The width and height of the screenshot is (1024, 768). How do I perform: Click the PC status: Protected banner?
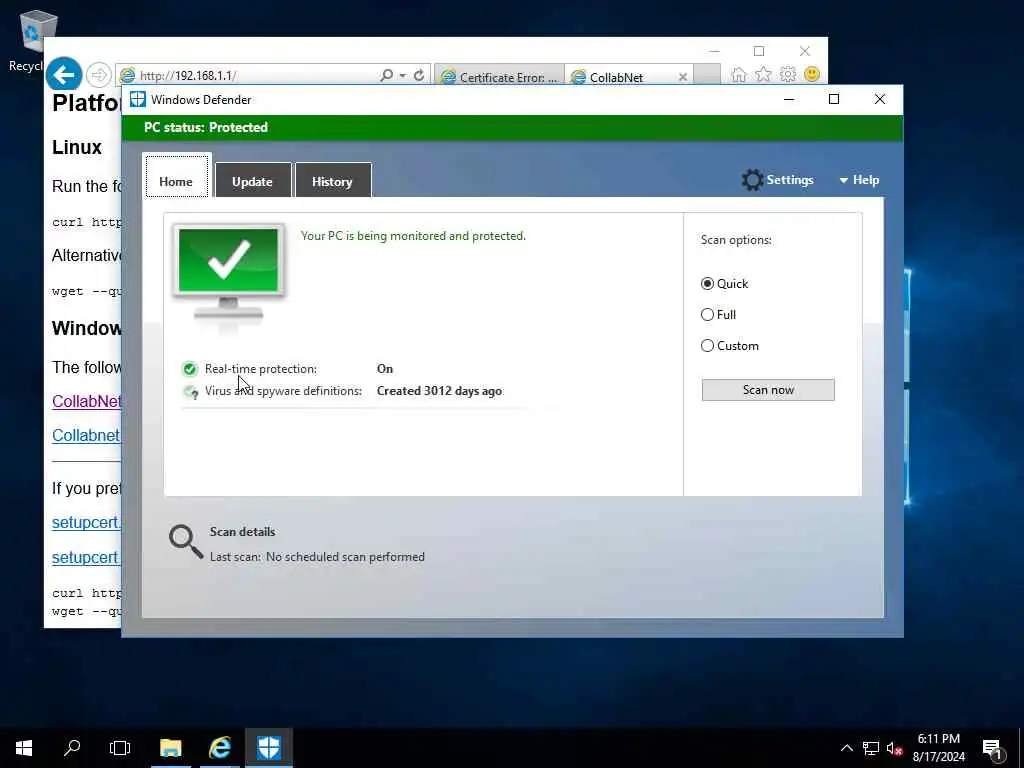coord(513,127)
